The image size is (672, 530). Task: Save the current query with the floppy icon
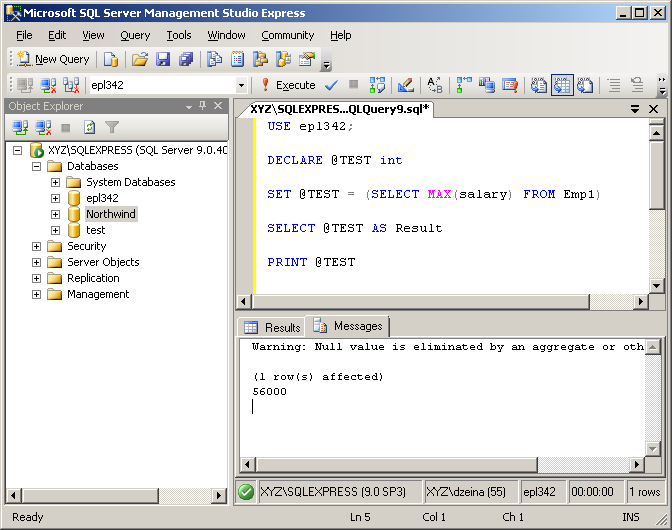click(x=163, y=59)
